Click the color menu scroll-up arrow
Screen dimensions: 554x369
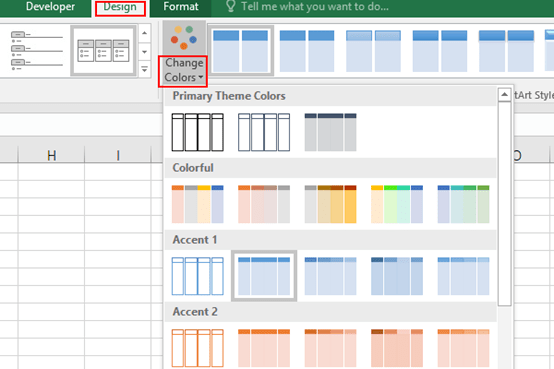[504, 94]
